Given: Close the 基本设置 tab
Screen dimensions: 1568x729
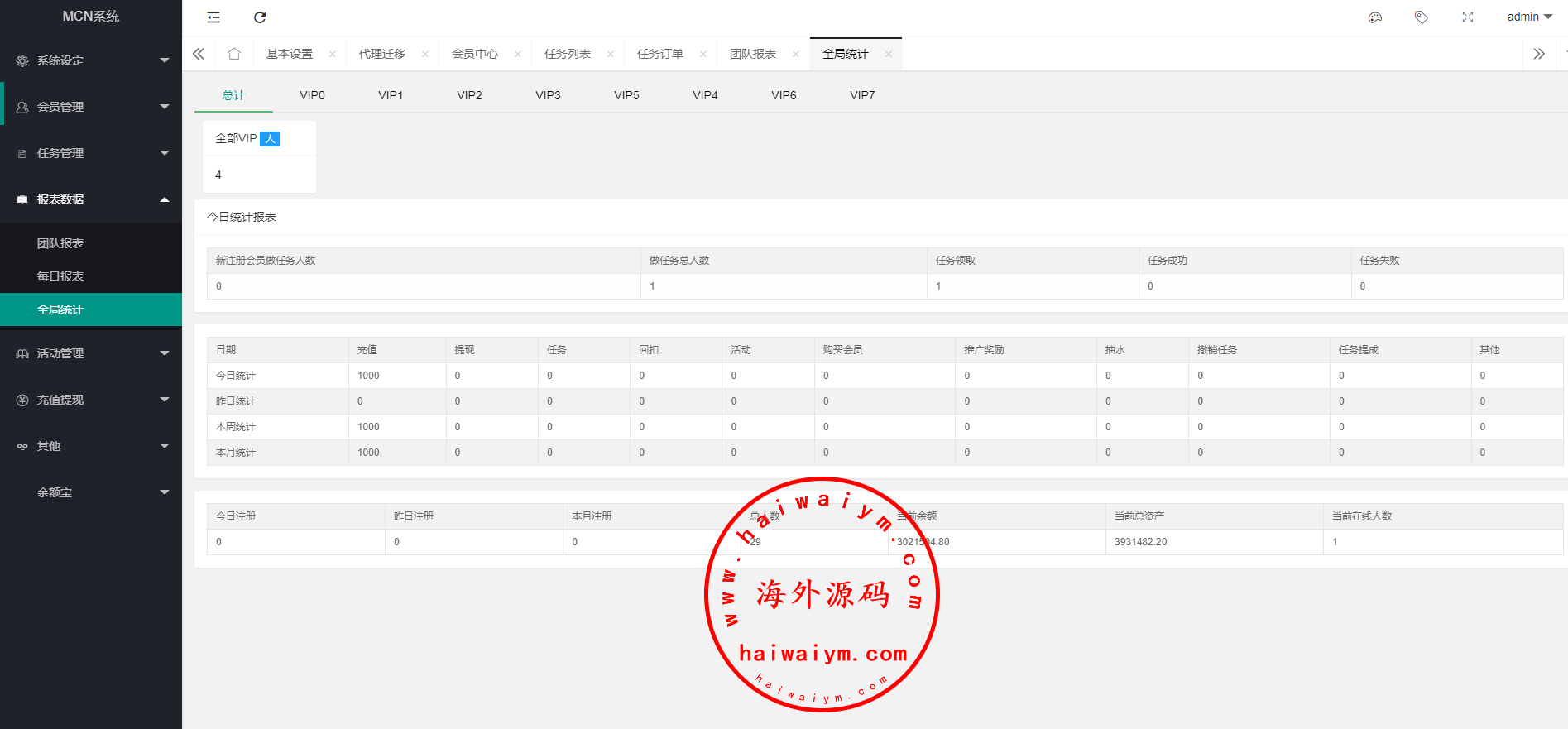Looking at the screenshot, I should 333,55.
